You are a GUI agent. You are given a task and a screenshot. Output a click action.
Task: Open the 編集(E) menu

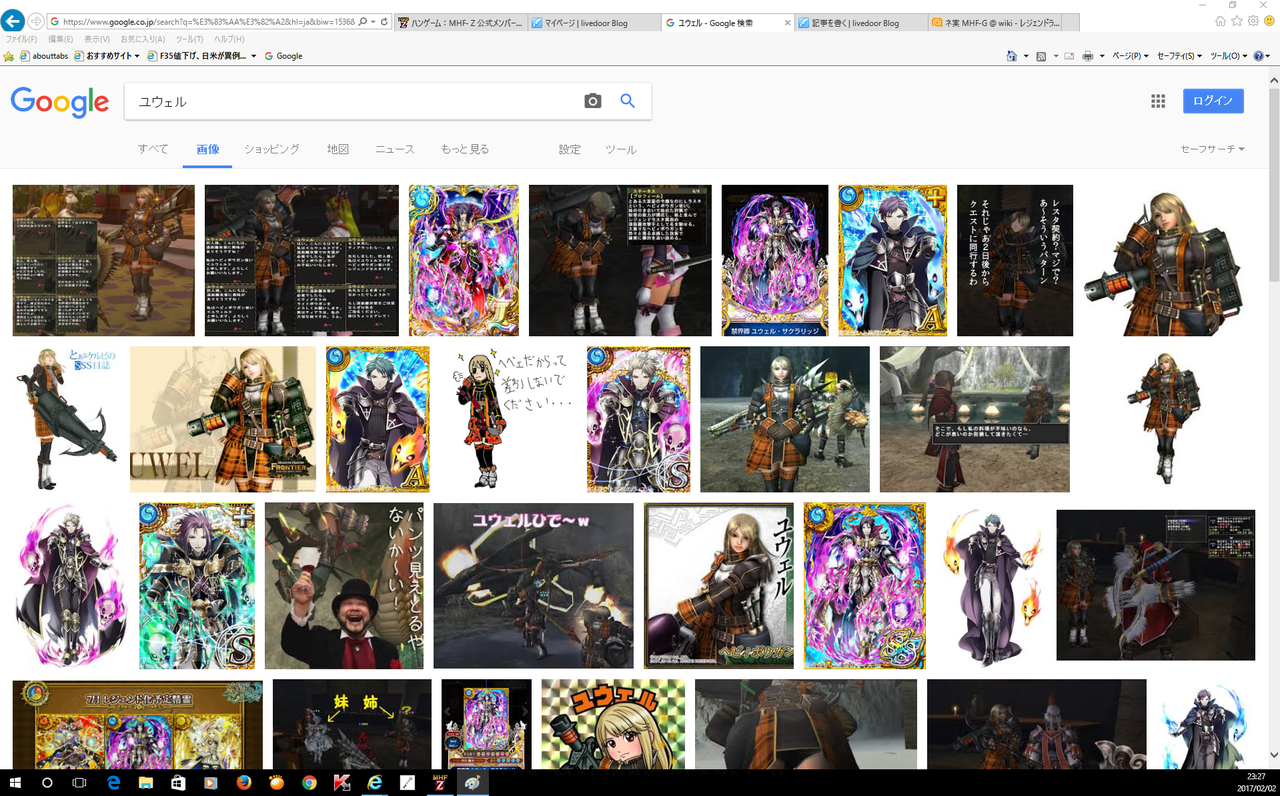[63, 39]
